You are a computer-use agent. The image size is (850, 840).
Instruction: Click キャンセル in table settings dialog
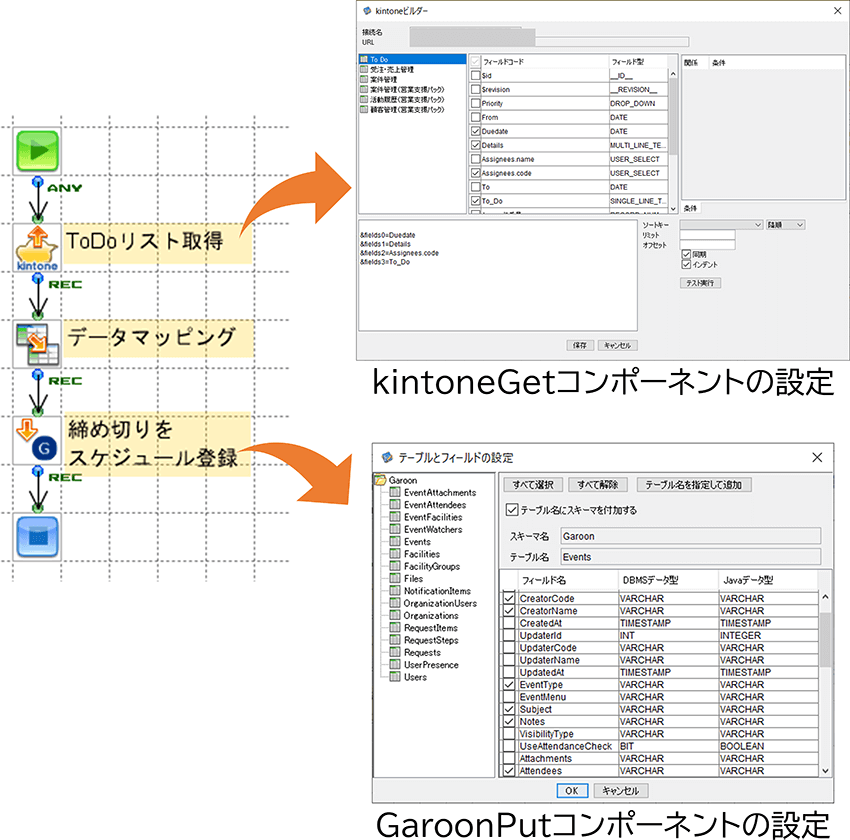(621, 791)
